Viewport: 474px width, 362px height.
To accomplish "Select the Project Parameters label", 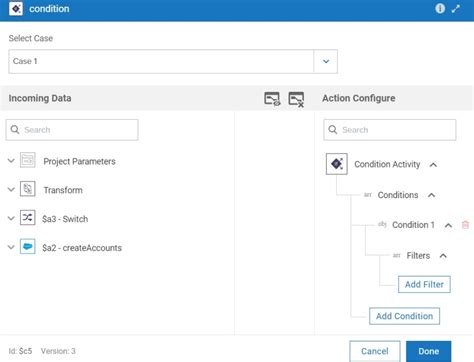I will 79,161.
